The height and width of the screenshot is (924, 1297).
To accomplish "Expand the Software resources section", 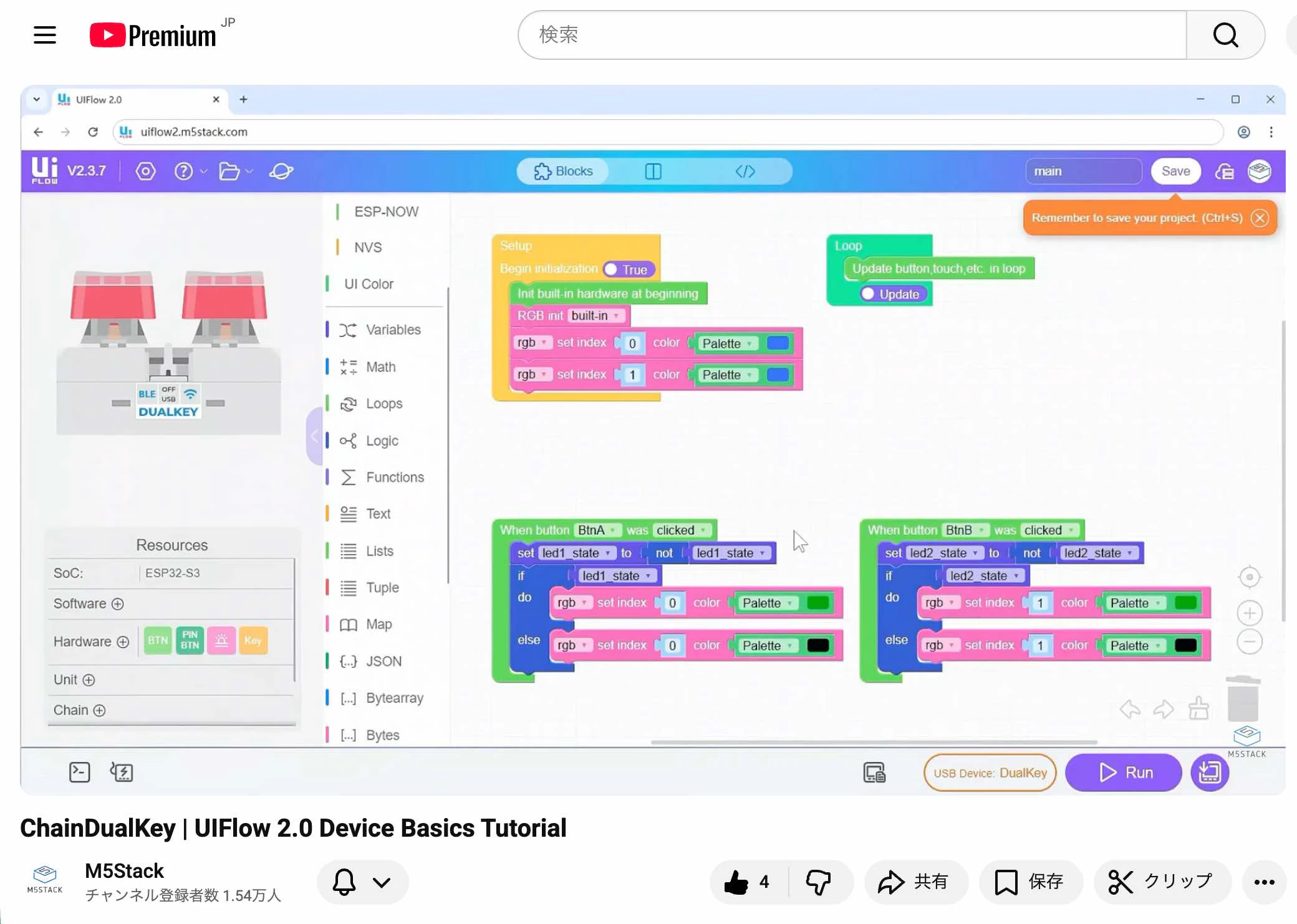I will 118,604.
